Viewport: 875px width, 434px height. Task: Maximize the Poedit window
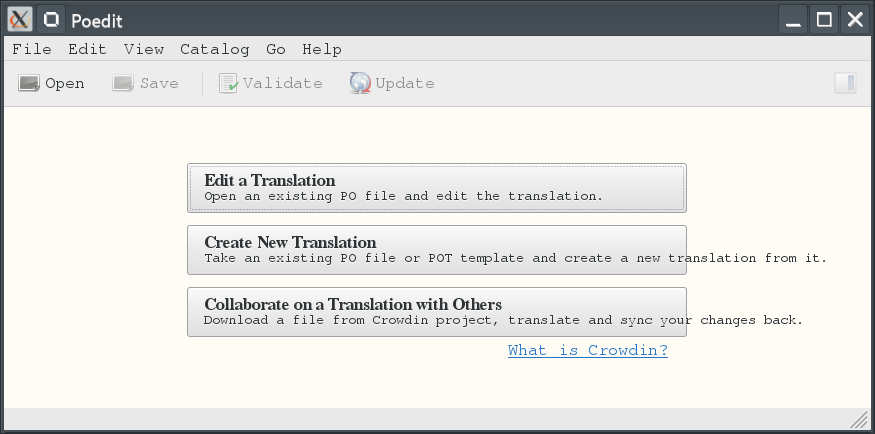point(824,19)
